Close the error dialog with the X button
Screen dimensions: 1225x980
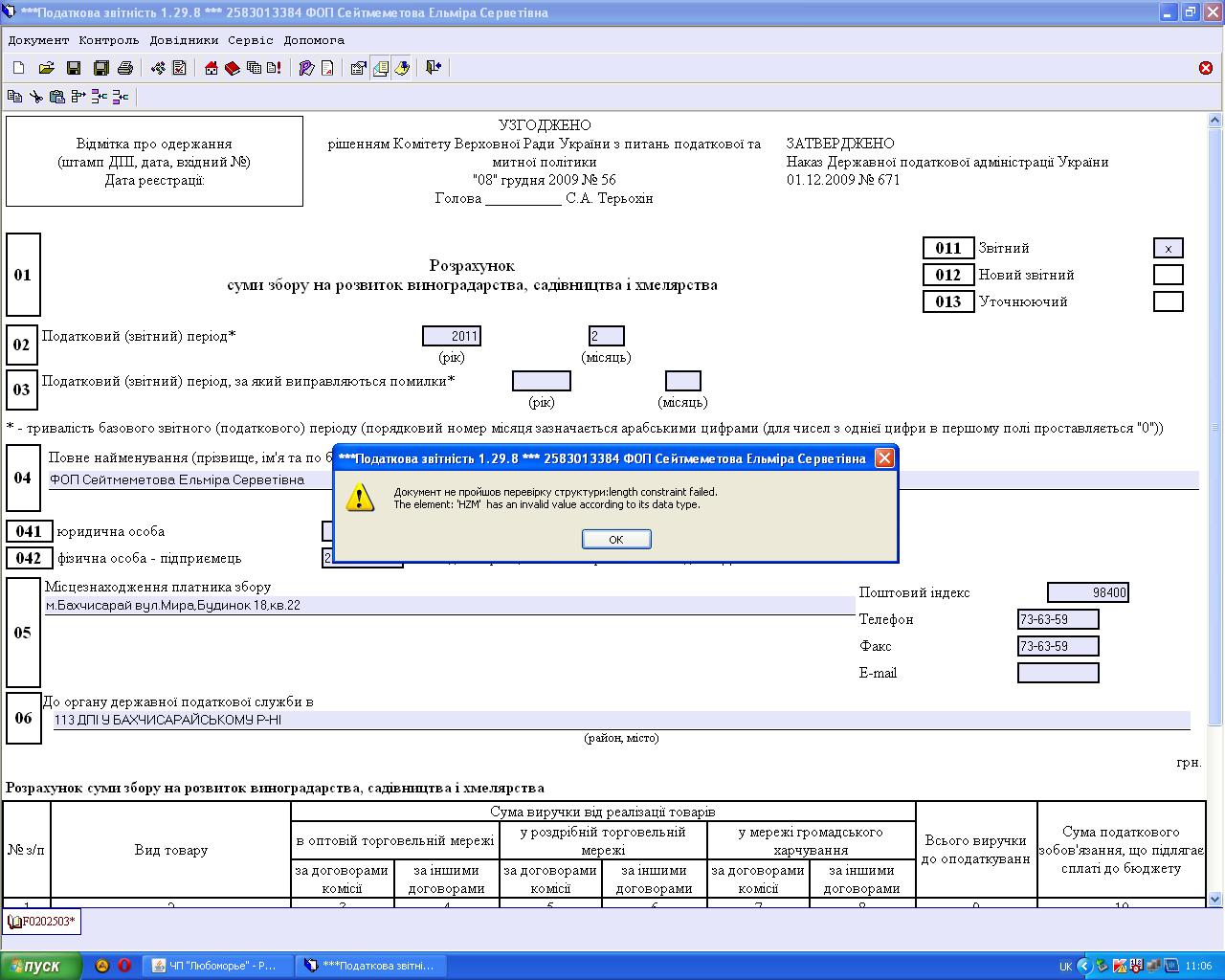[x=885, y=458]
